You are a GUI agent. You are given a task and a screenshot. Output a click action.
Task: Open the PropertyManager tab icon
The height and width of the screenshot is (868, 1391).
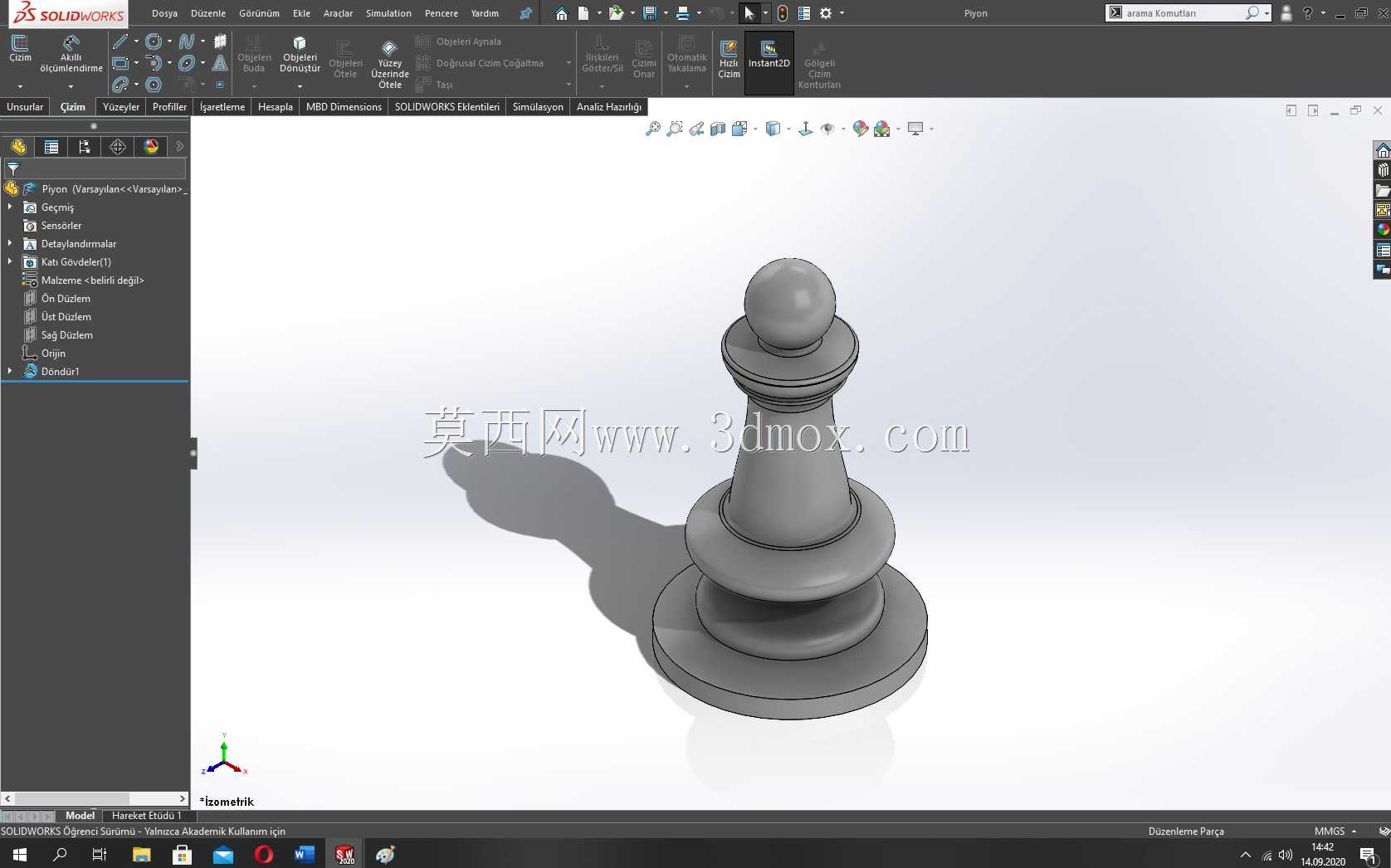pyautogui.click(x=51, y=147)
